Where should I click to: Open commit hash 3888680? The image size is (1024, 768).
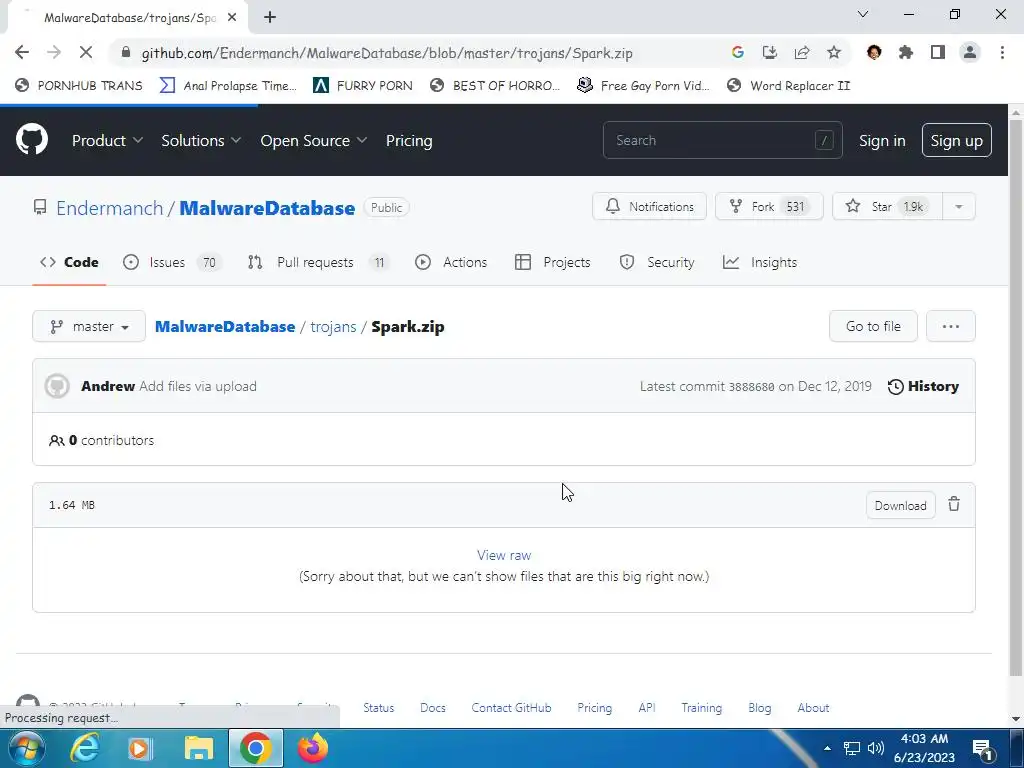tap(751, 387)
